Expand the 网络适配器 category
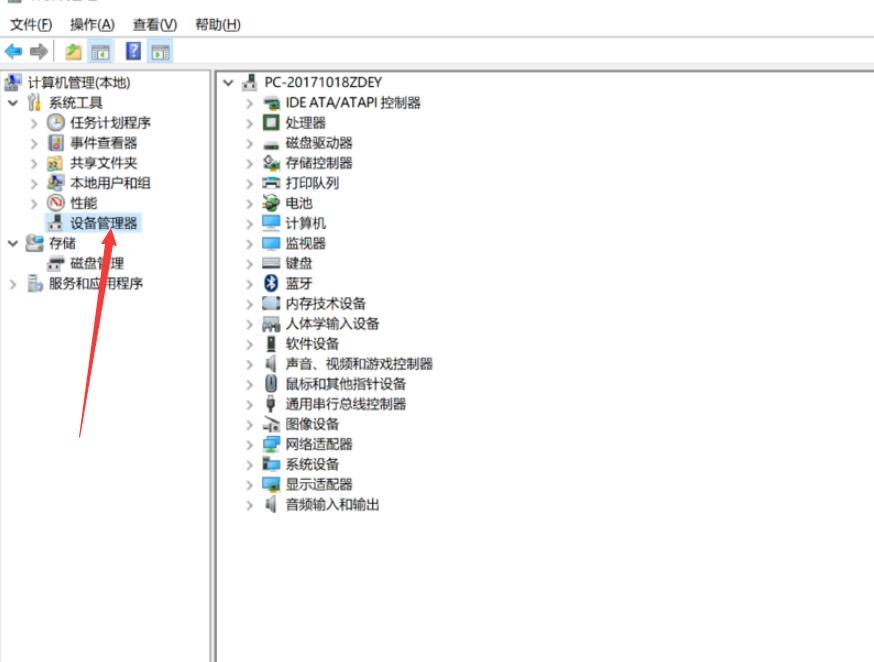Screen dimensions: 874x662 click(x=250, y=444)
